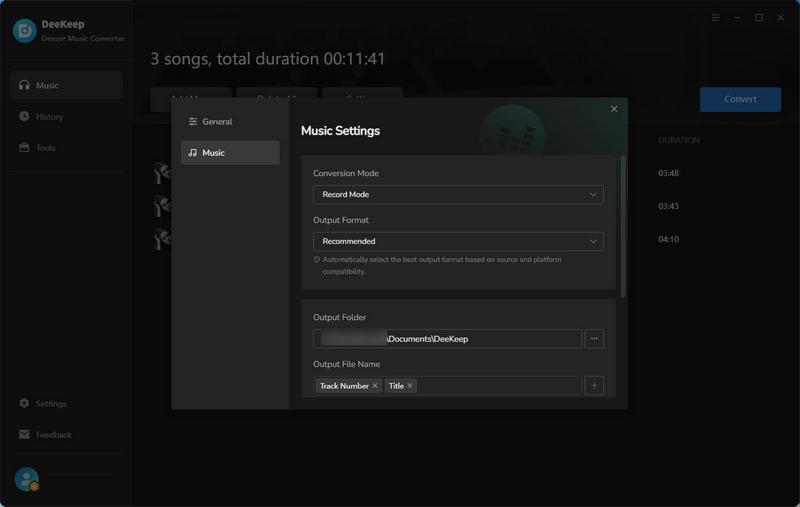Click the Convert button
Screen dimensions: 800x507
(740, 99)
